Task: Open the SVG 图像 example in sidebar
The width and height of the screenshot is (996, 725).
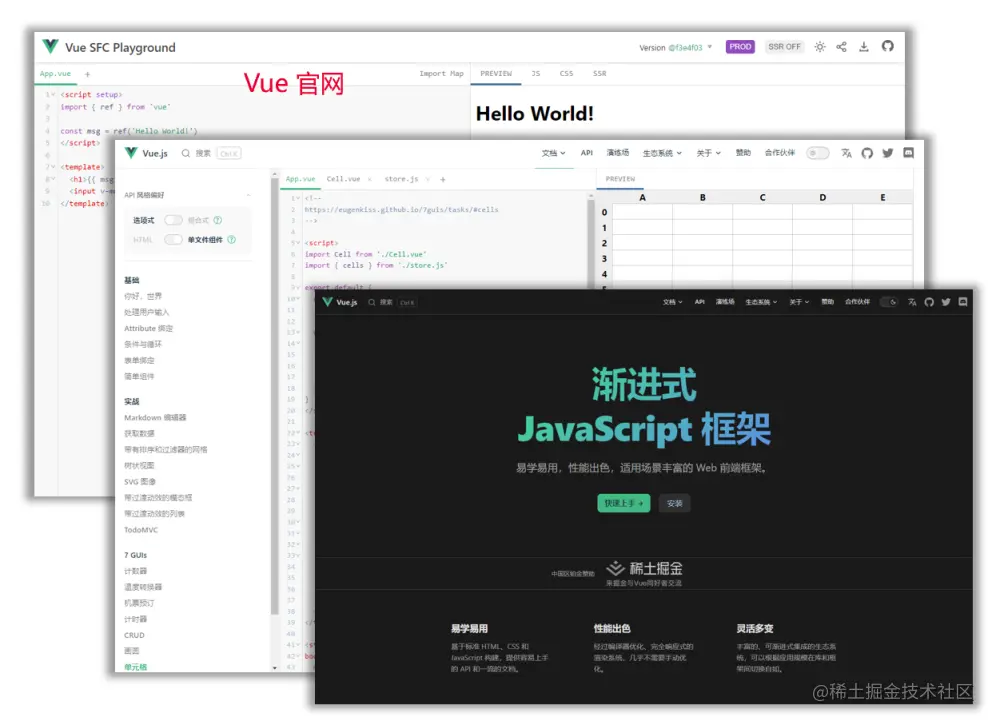Action: click(x=140, y=482)
